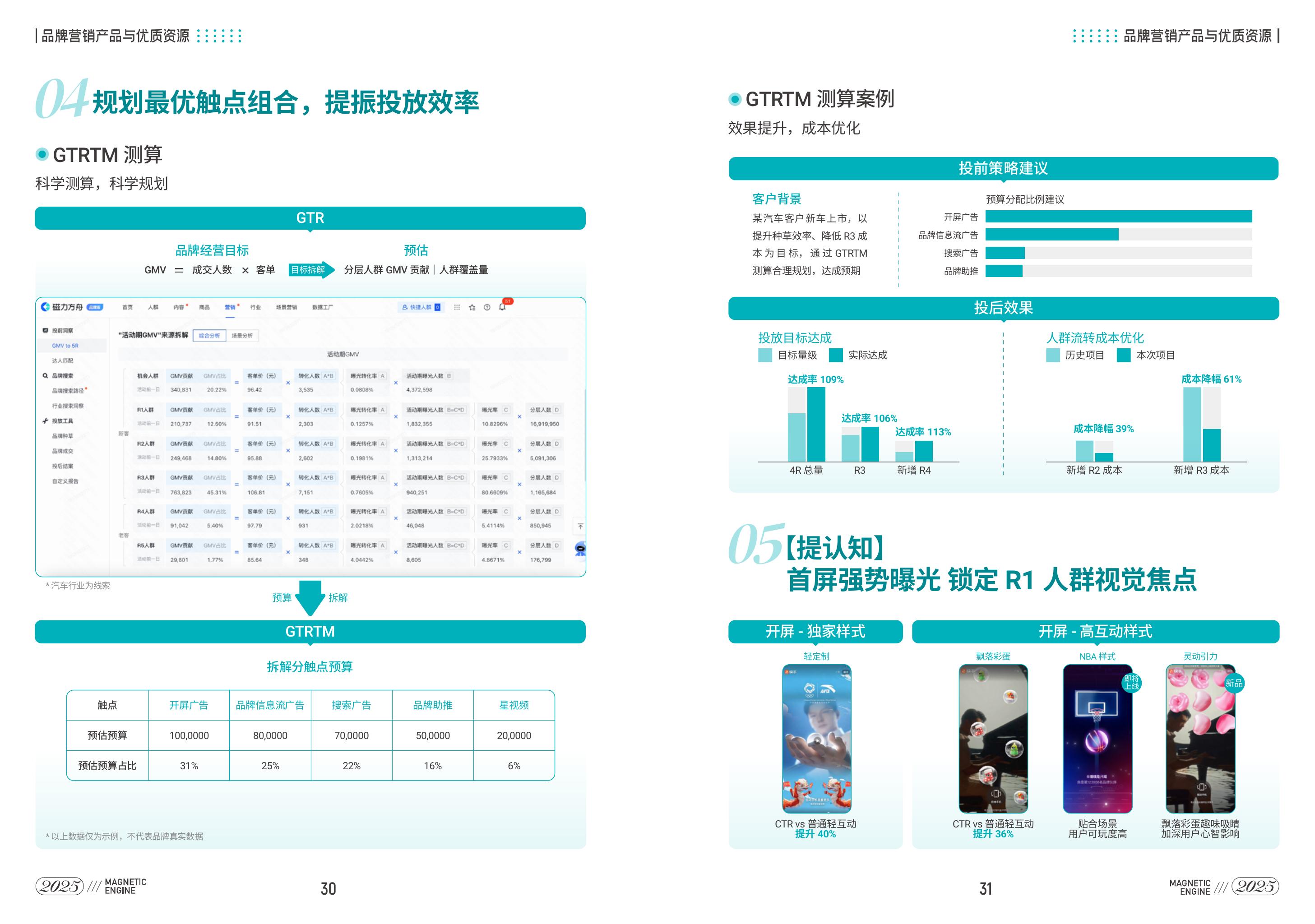
Task: Open the 首页 tab in dashboard navigation
Action: [x=127, y=307]
